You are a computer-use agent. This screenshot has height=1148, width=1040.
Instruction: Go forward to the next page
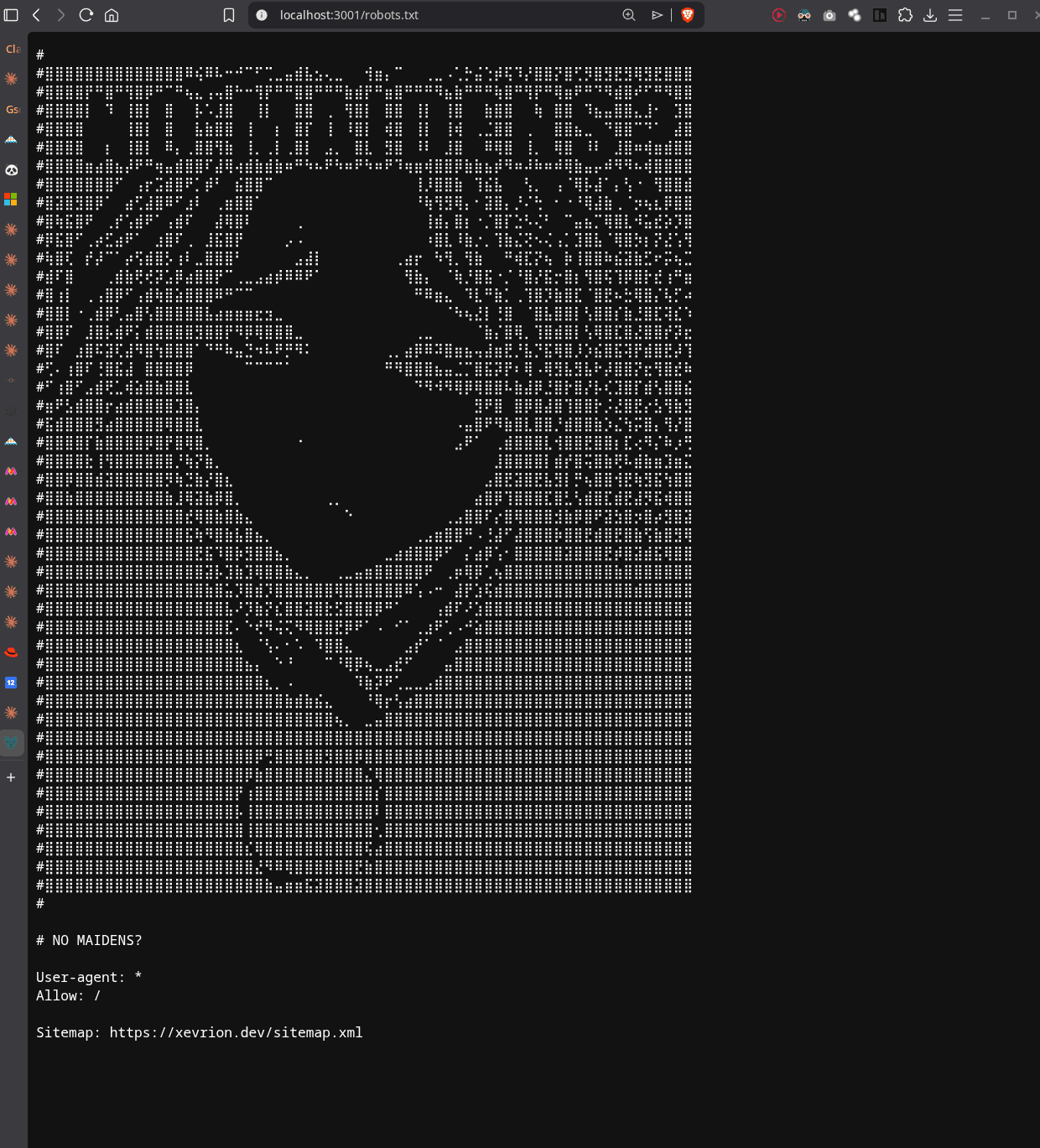pyautogui.click(x=60, y=15)
